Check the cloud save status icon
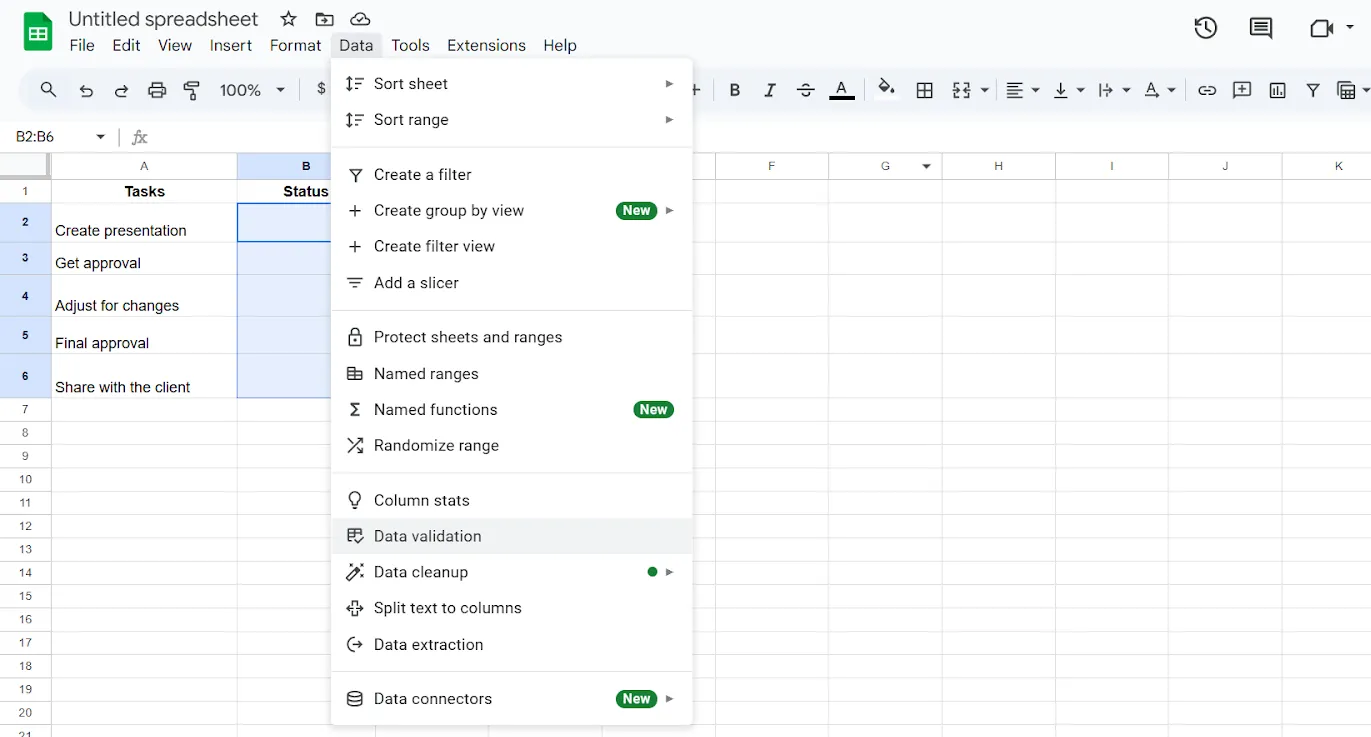 pos(360,19)
